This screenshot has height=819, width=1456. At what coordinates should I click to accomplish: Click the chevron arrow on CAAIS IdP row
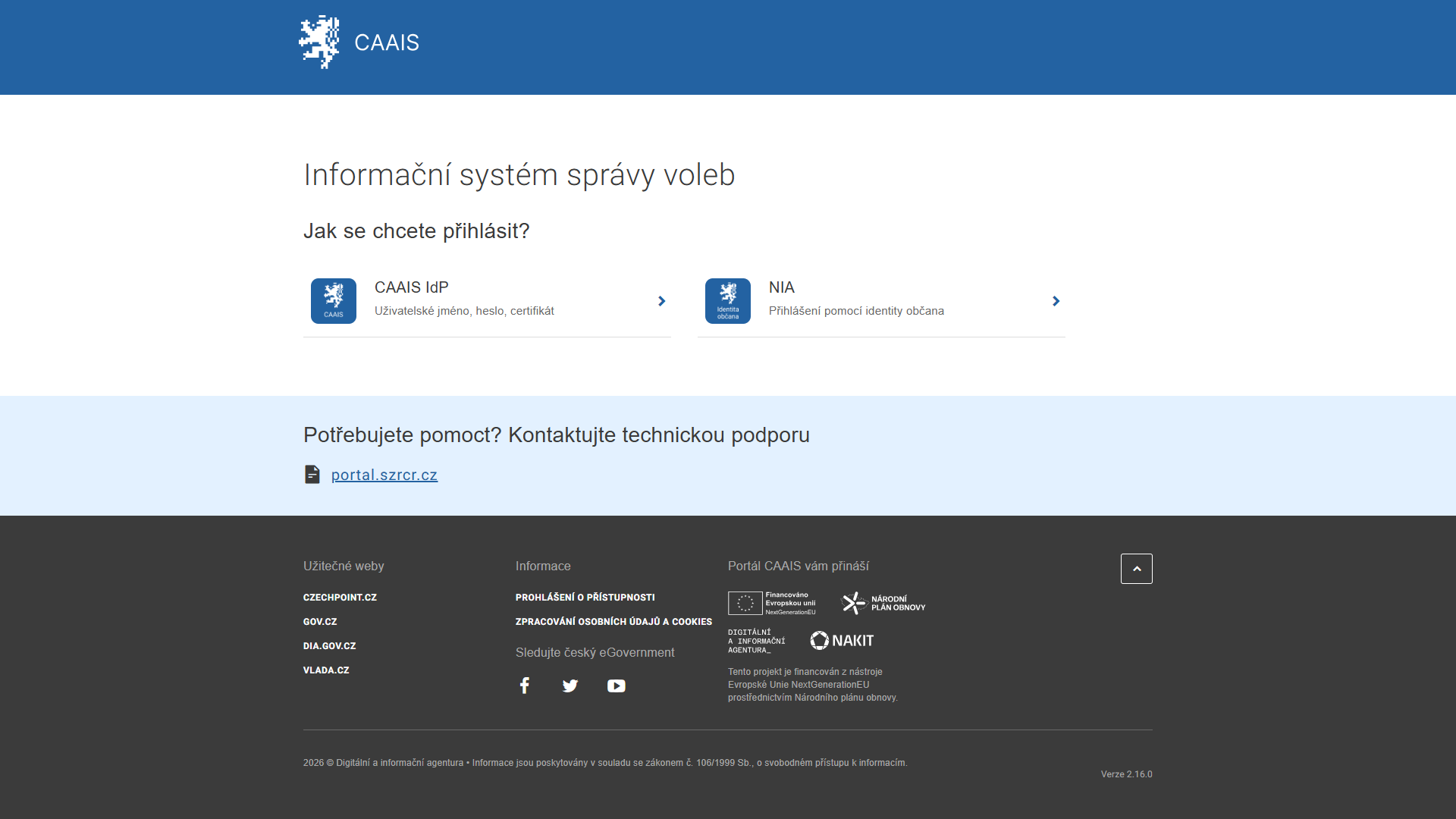(661, 301)
